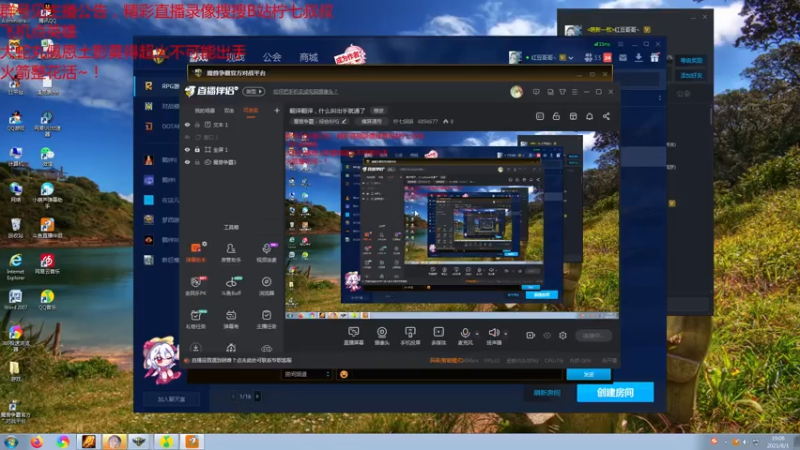Add 直播屏幕 screen capture source

pos(354,335)
